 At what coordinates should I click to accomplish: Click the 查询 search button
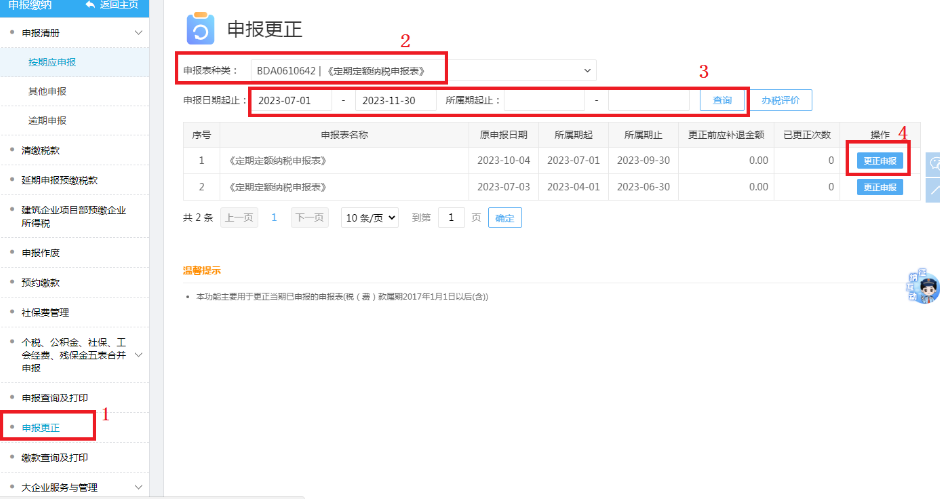pyautogui.click(x=722, y=100)
